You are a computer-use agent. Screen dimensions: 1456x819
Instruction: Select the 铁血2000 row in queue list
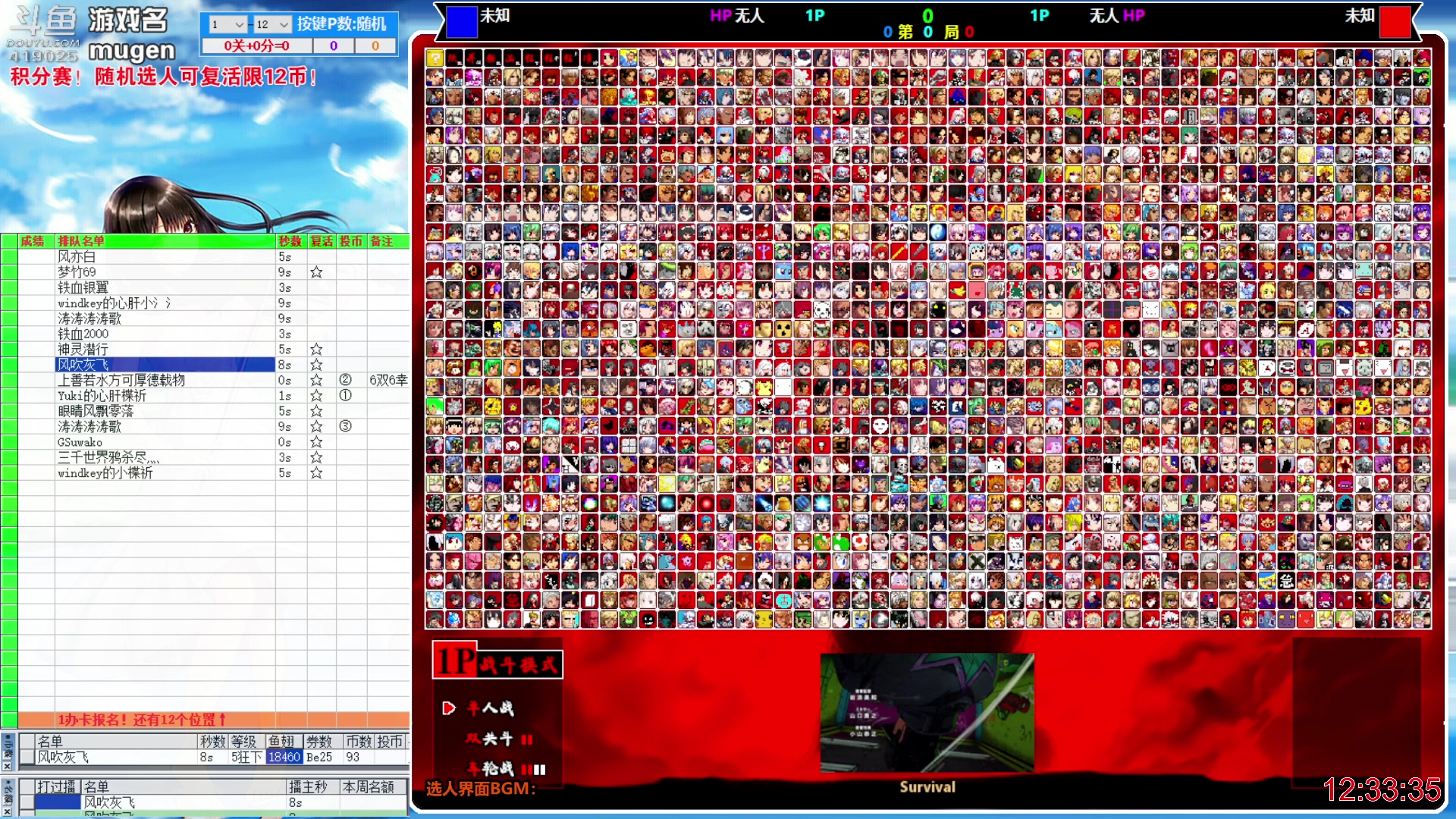[x=165, y=334]
